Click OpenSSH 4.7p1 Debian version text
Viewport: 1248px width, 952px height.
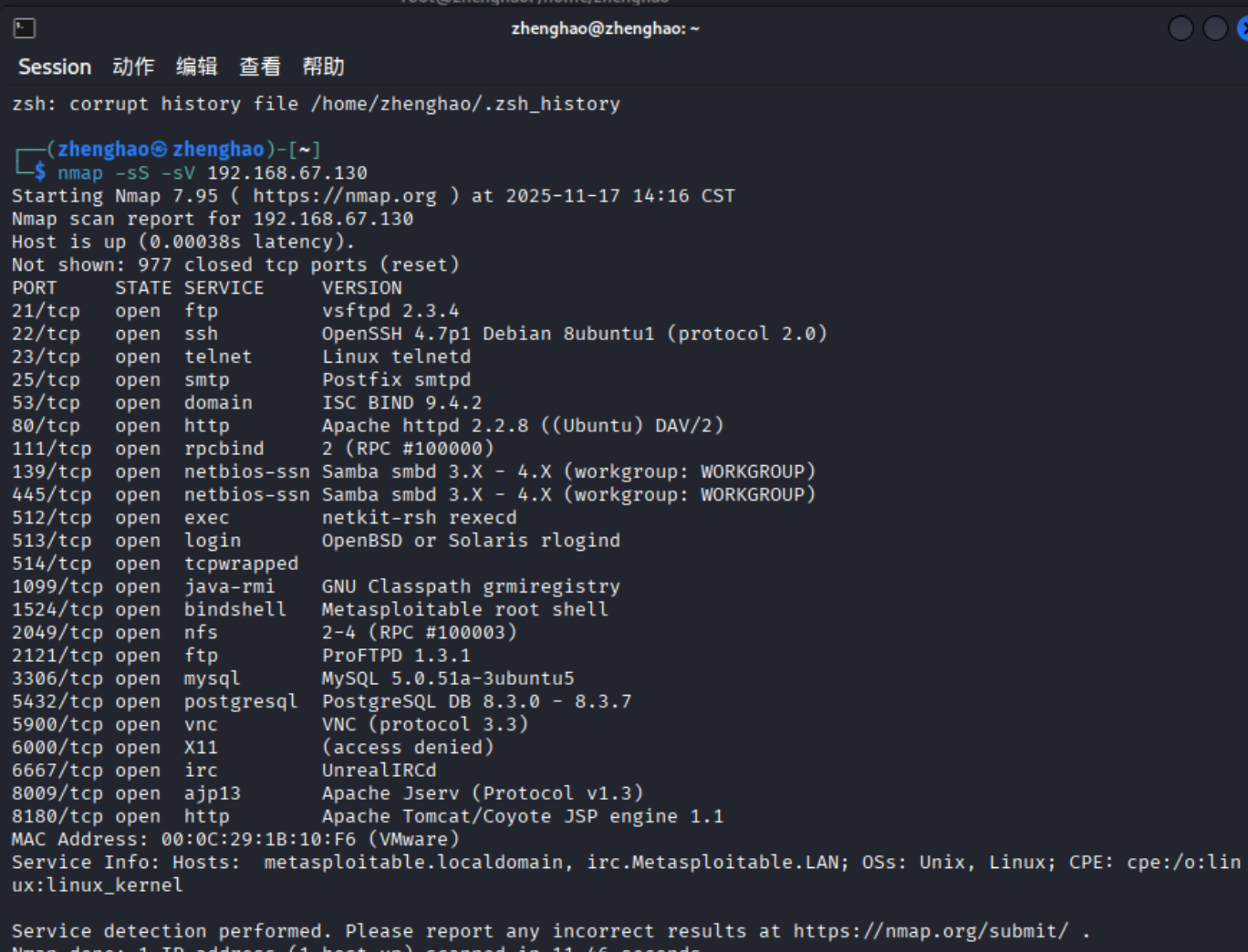(575, 334)
